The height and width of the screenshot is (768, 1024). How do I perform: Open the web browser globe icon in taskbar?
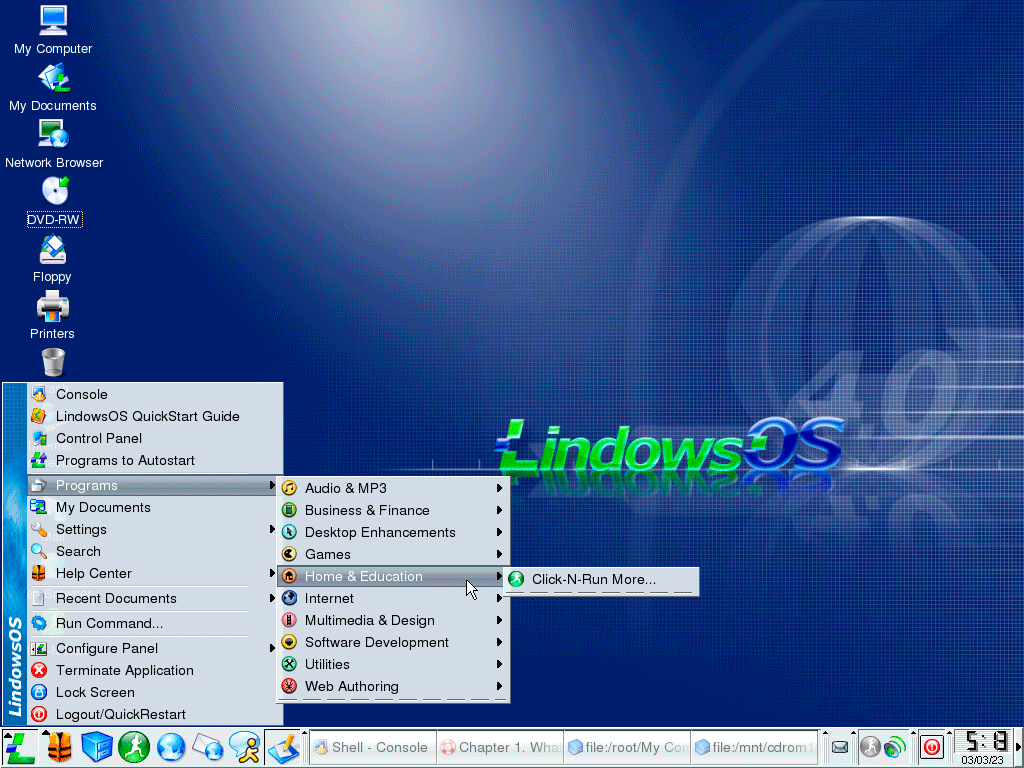coord(171,747)
